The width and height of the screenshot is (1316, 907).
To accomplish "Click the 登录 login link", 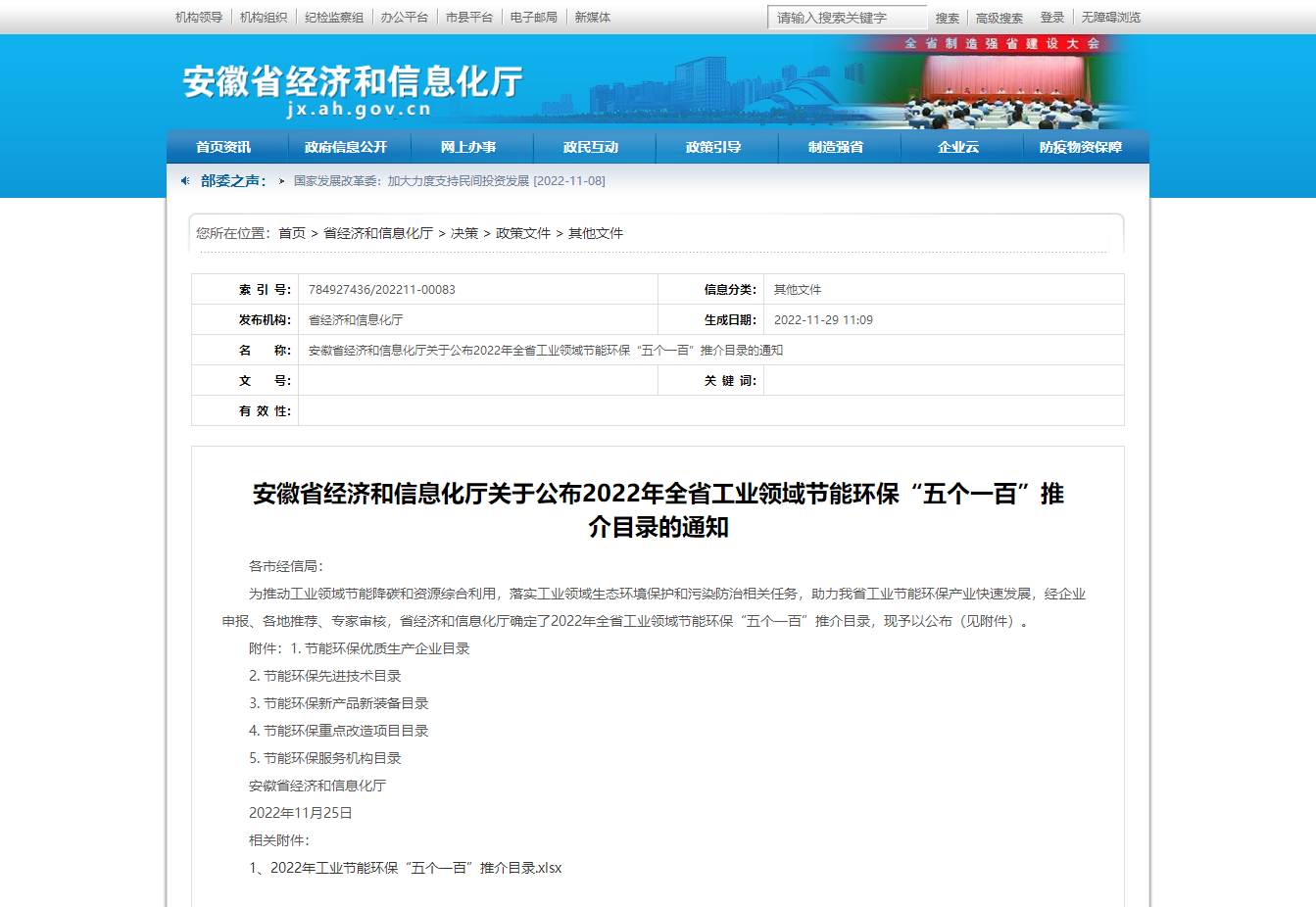I will coord(1051,18).
